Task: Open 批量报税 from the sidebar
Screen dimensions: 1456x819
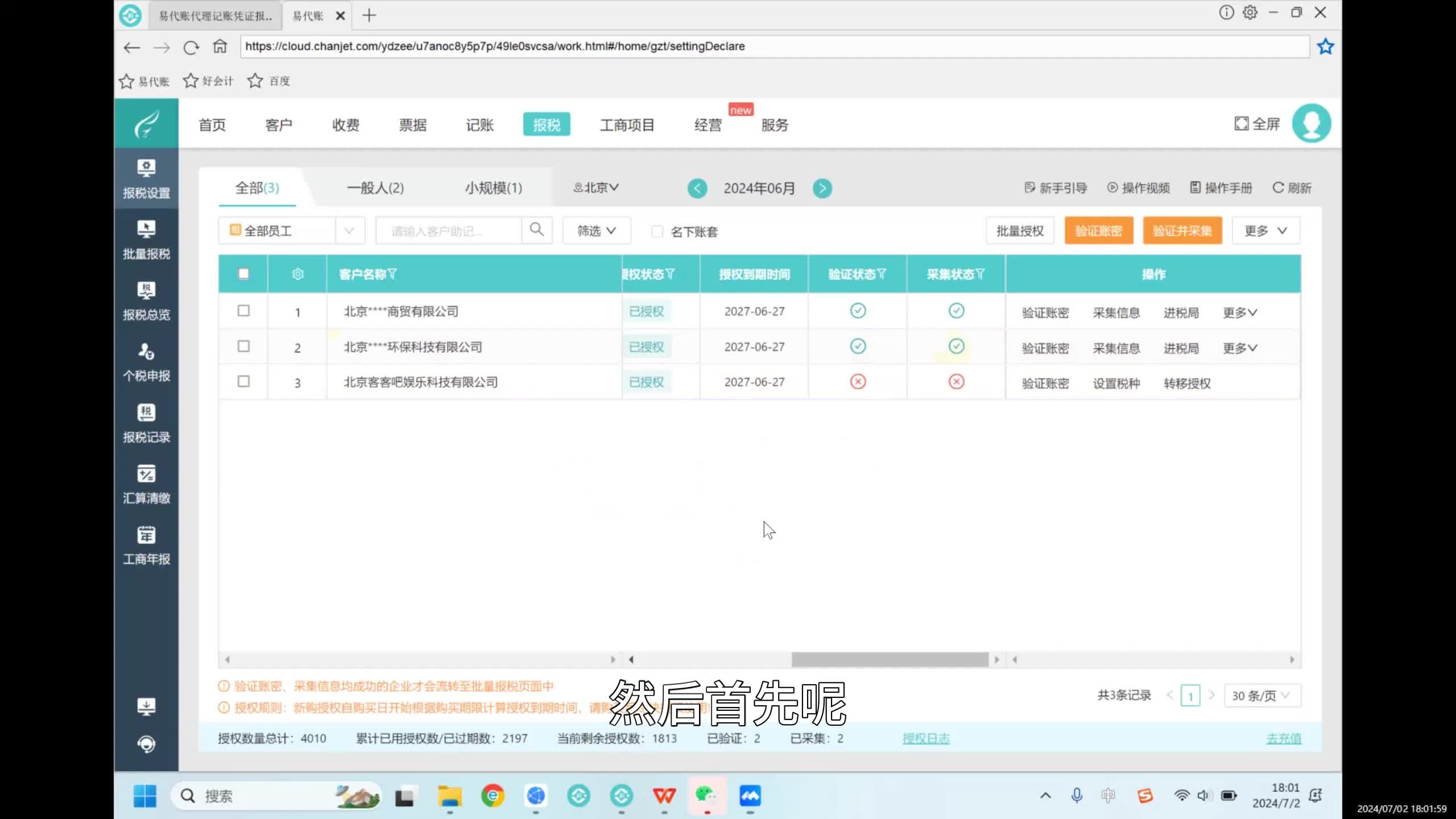Action: (x=146, y=239)
